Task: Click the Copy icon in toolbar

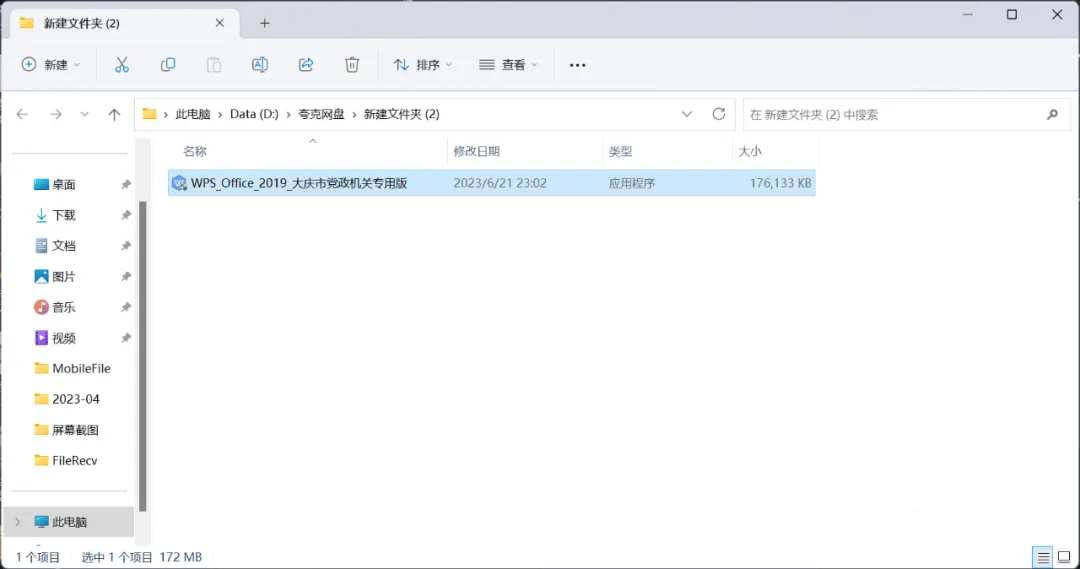Action: (x=167, y=65)
